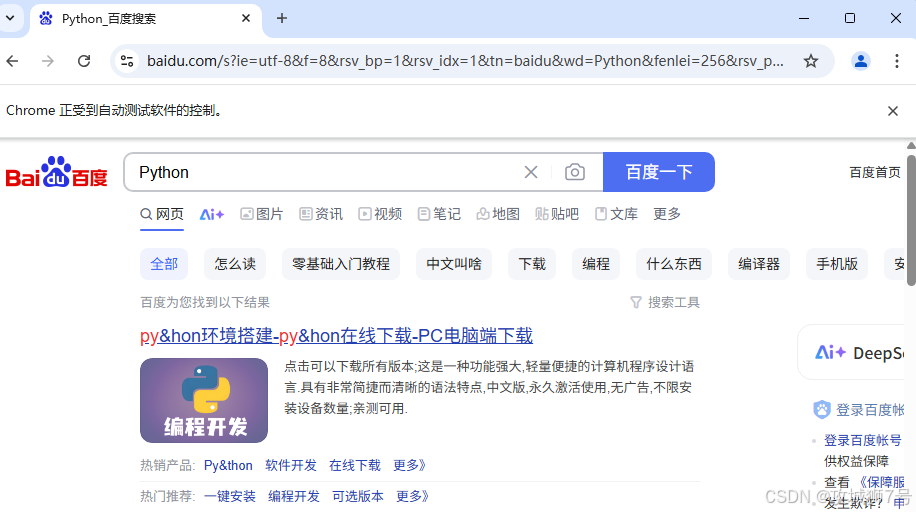Expand 更多》 in the 热门推荐 row
916x512 pixels.
click(412, 496)
